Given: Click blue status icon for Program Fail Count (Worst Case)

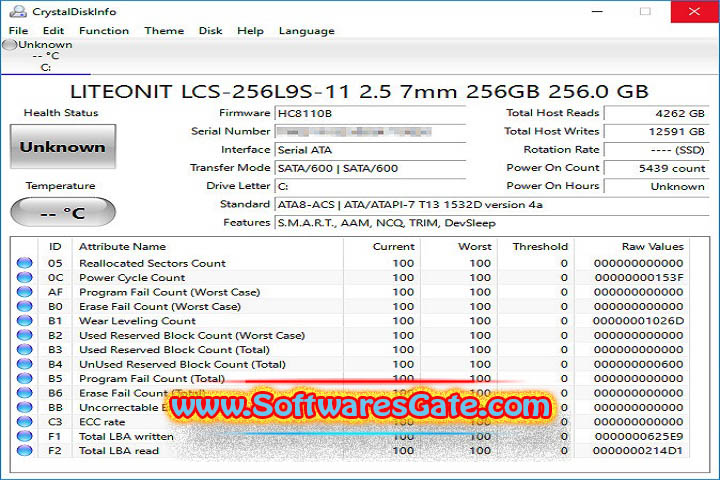Looking at the screenshot, I should pos(25,292).
